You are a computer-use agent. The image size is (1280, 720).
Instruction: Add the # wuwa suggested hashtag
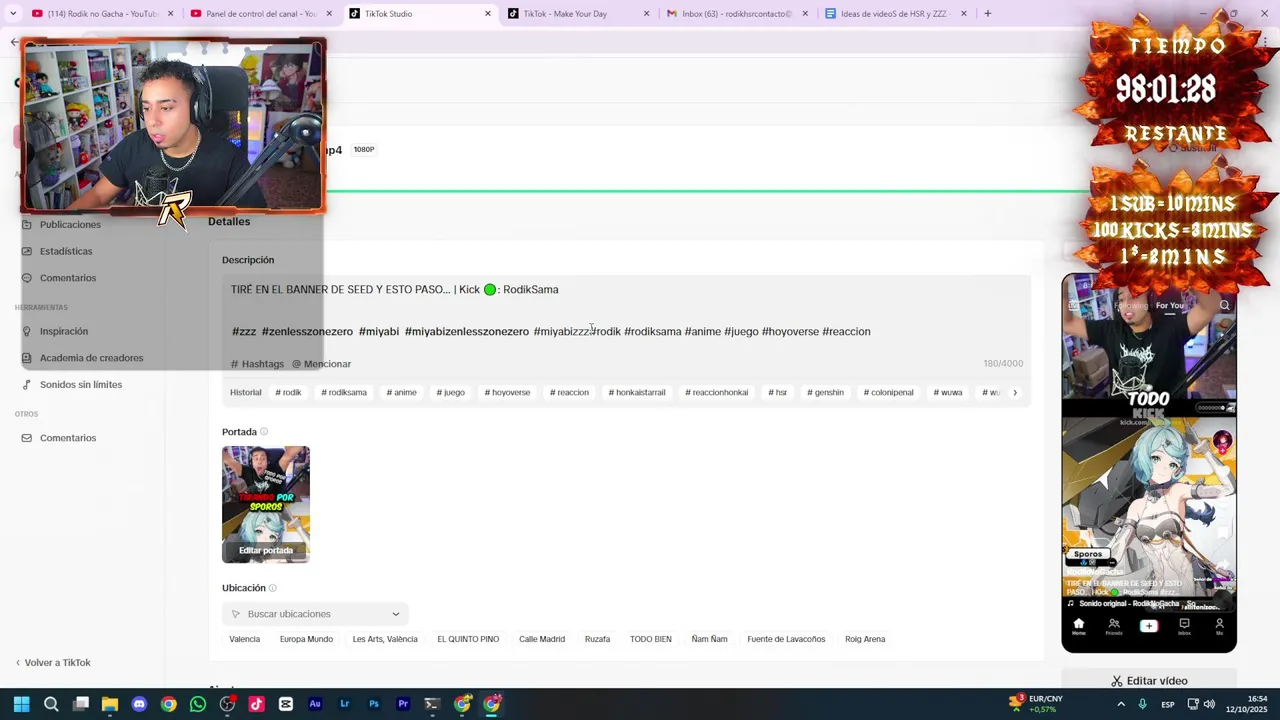coord(947,393)
